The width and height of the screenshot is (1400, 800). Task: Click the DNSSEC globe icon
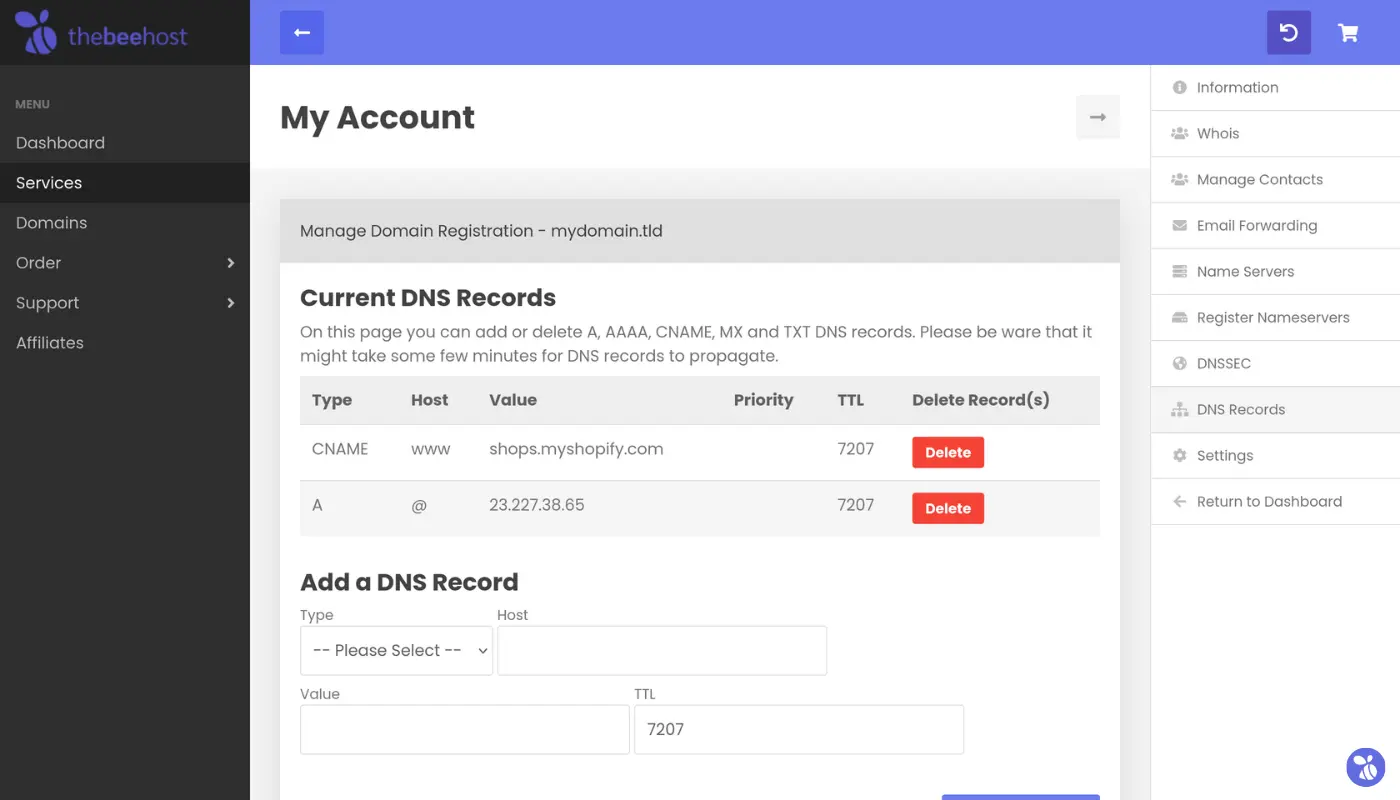coord(1179,364)
